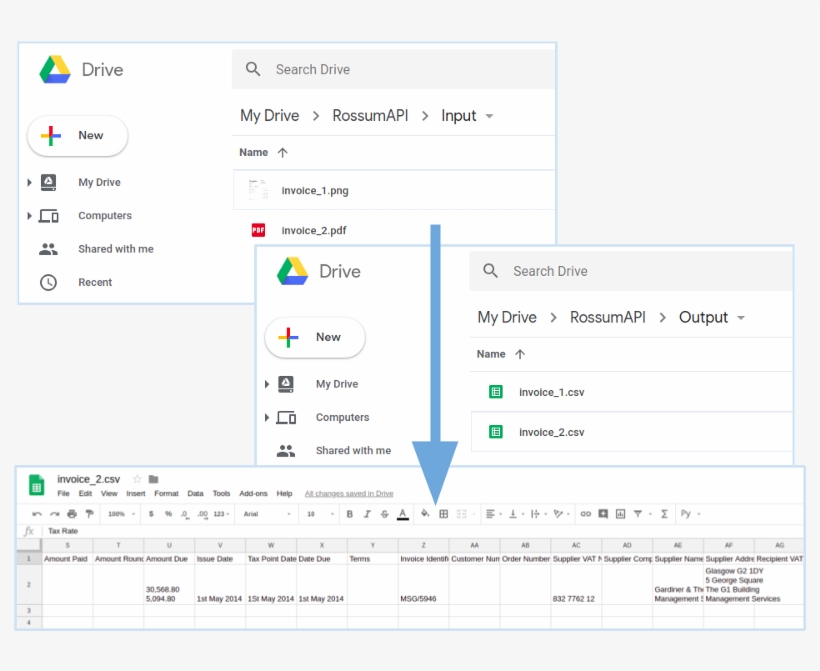Open horizontal align dropdown
The height and width of the screenshot is (671, 820).
[x=493, y=514]
